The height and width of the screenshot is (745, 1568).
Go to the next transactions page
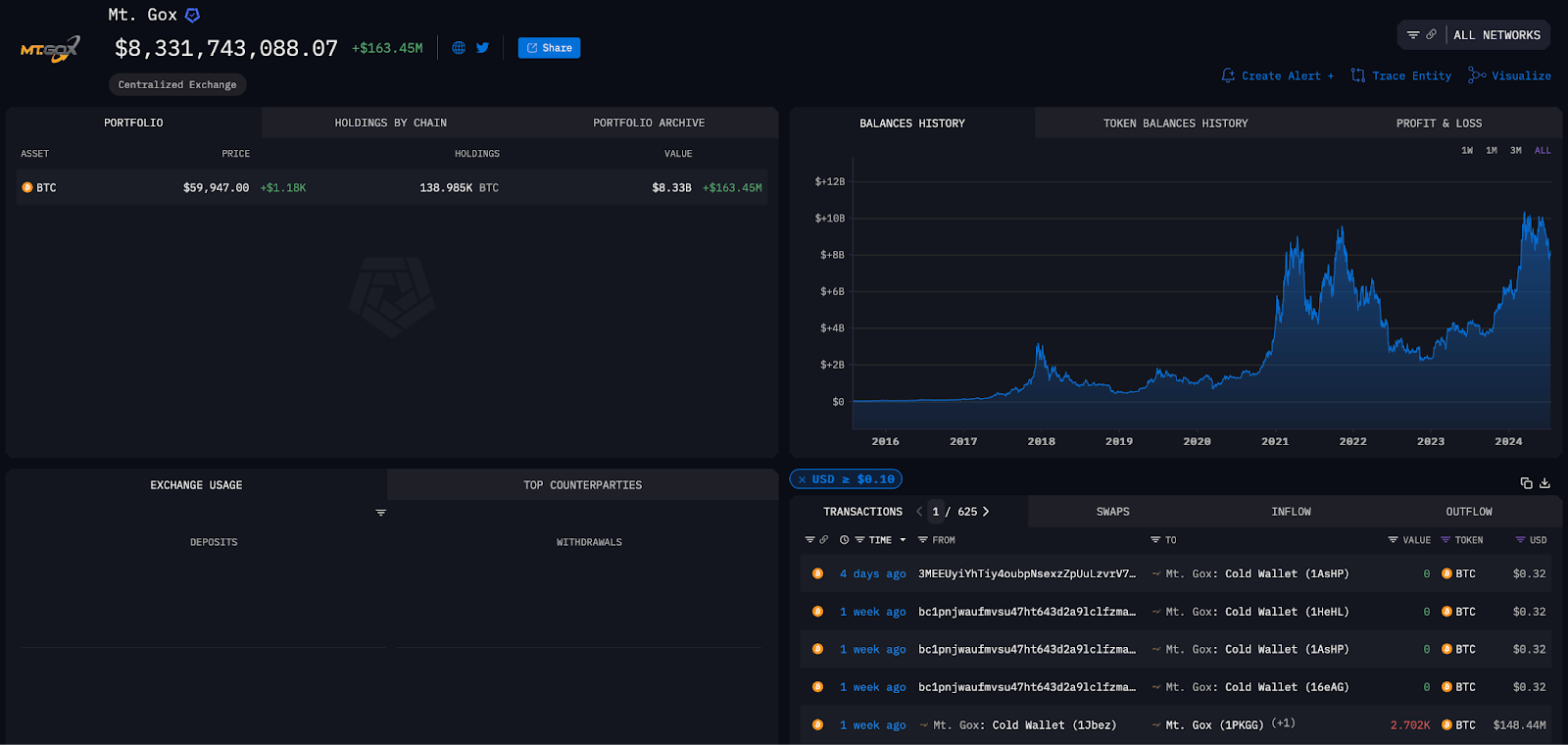point(986,512)
